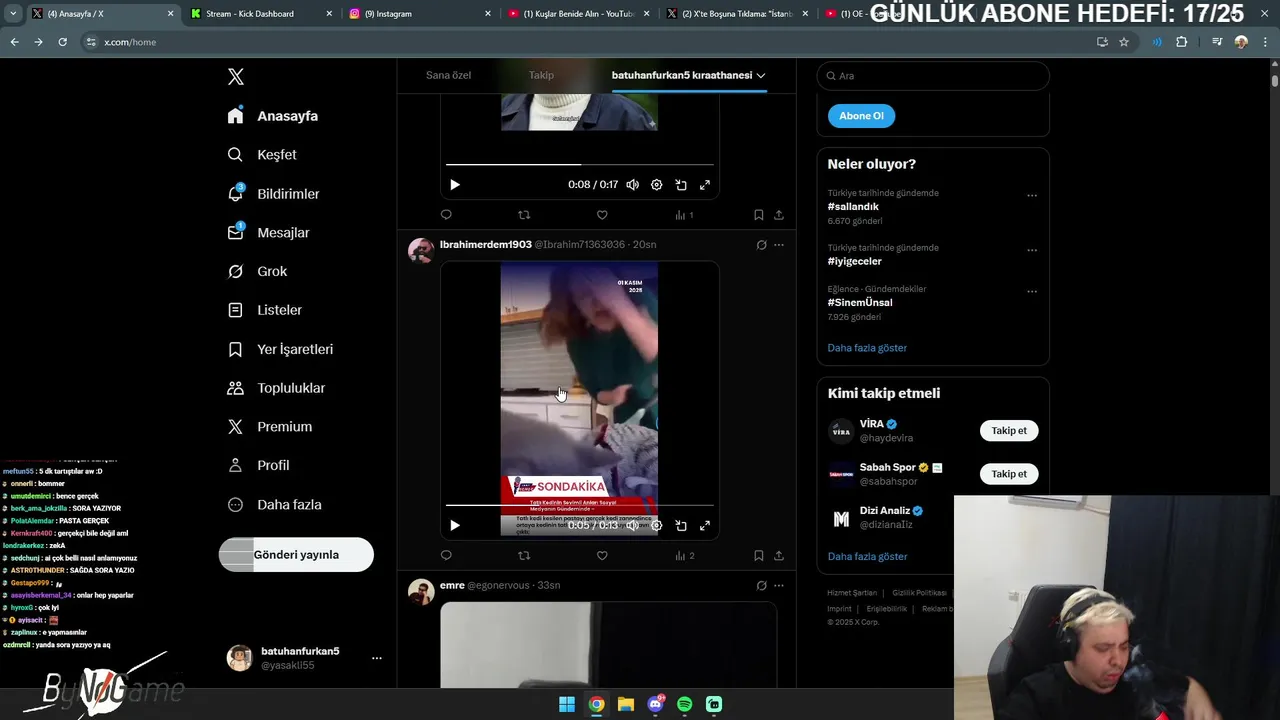The width and height of the screenshot is (1280, 720).
Task: Open Listeler in sidebar
Action: click(x=265, y=310)
